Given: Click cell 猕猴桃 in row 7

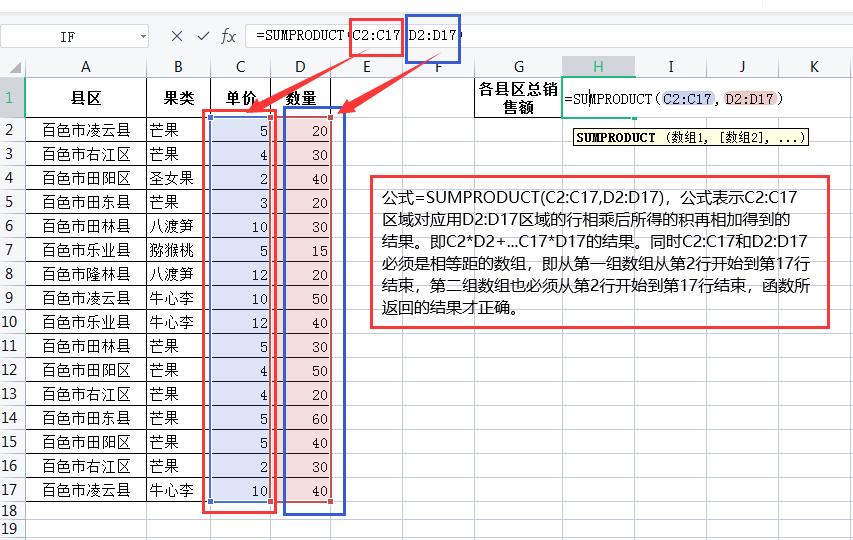Looking at the screenshot, I should [x=178, y=250].
